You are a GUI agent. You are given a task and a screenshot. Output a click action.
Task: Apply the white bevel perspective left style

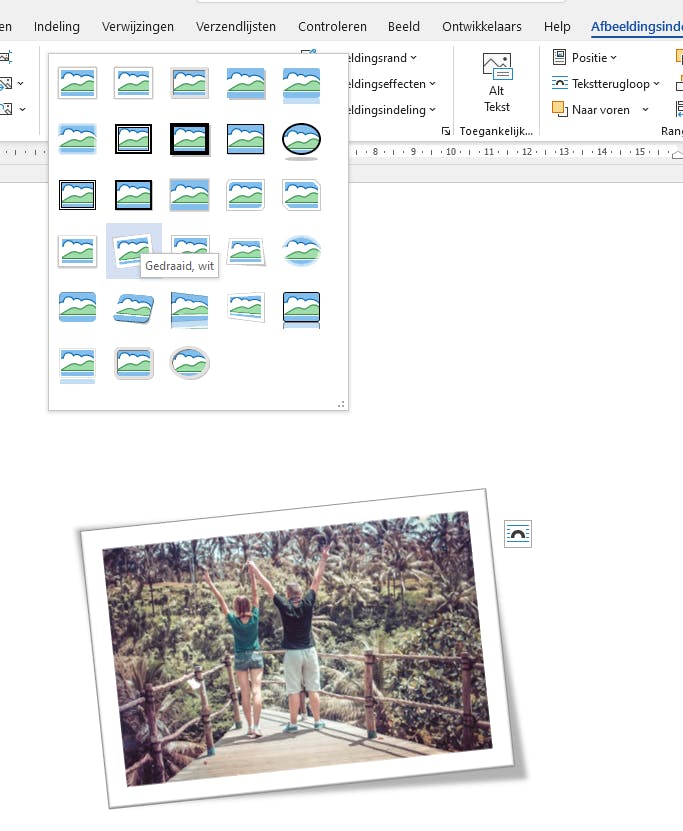245,307
